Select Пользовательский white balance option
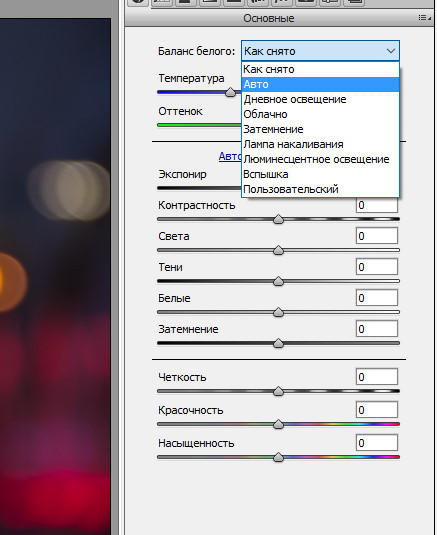The image size is (437, 535). (320, 189)
